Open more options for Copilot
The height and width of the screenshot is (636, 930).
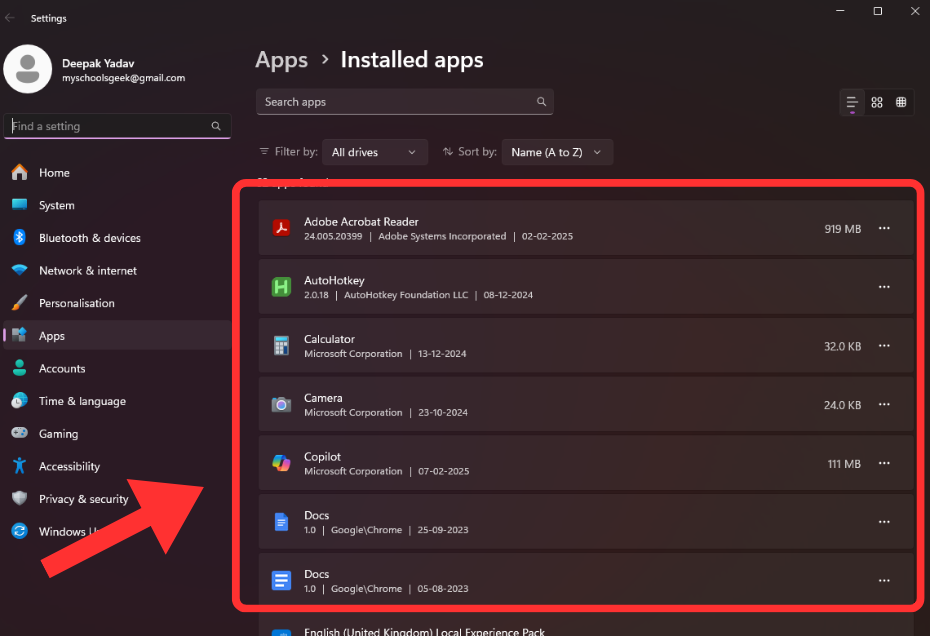884,463
